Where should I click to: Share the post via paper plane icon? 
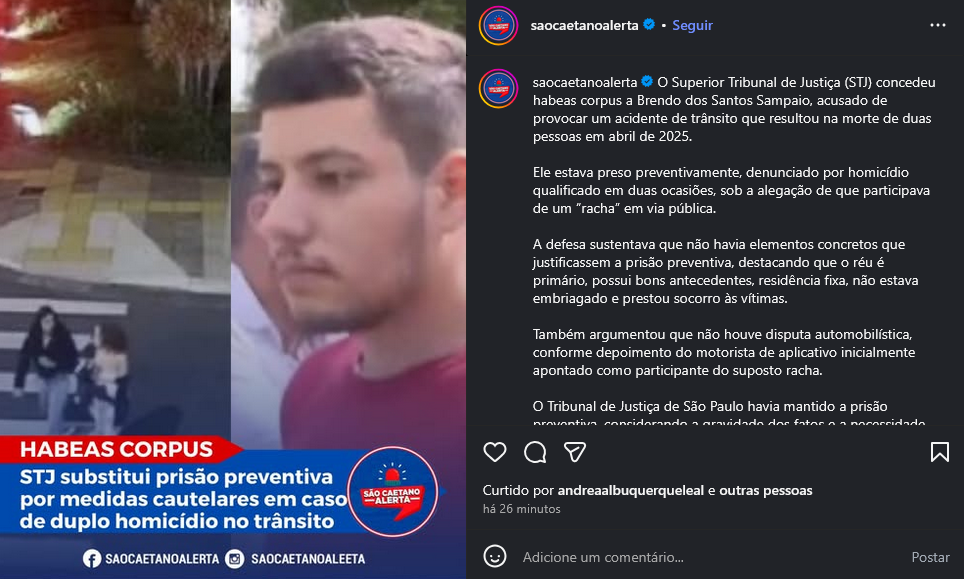tap(575, 452)
